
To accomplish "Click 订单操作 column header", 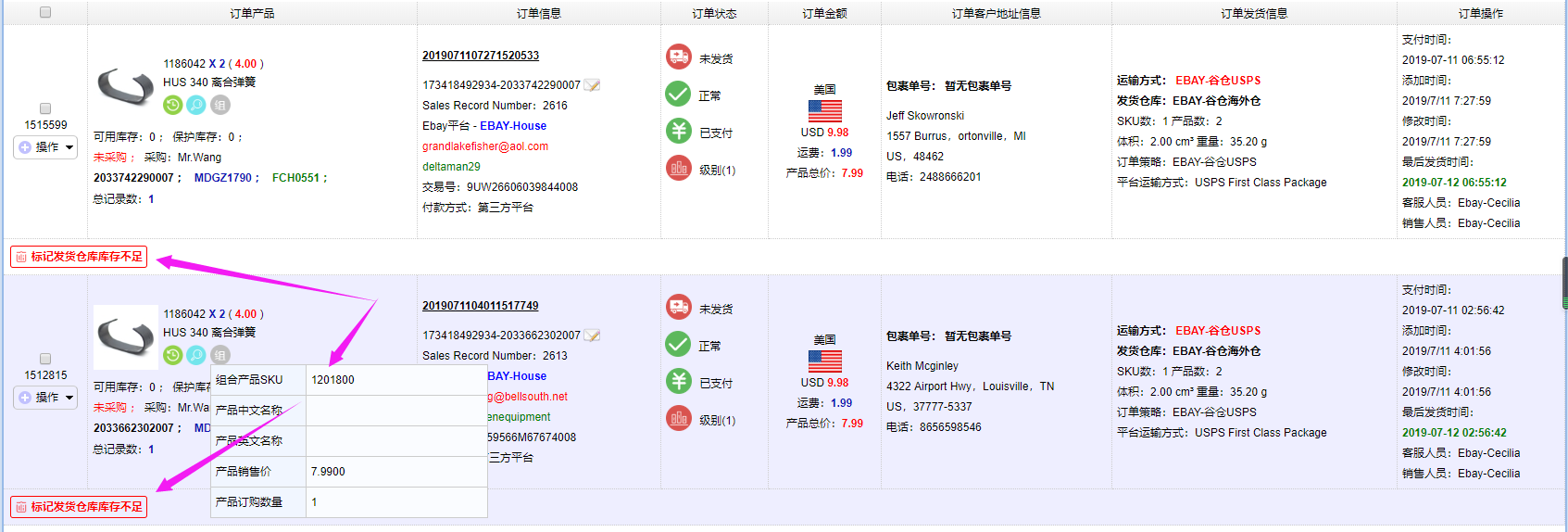I will [x=1481, y=13].
